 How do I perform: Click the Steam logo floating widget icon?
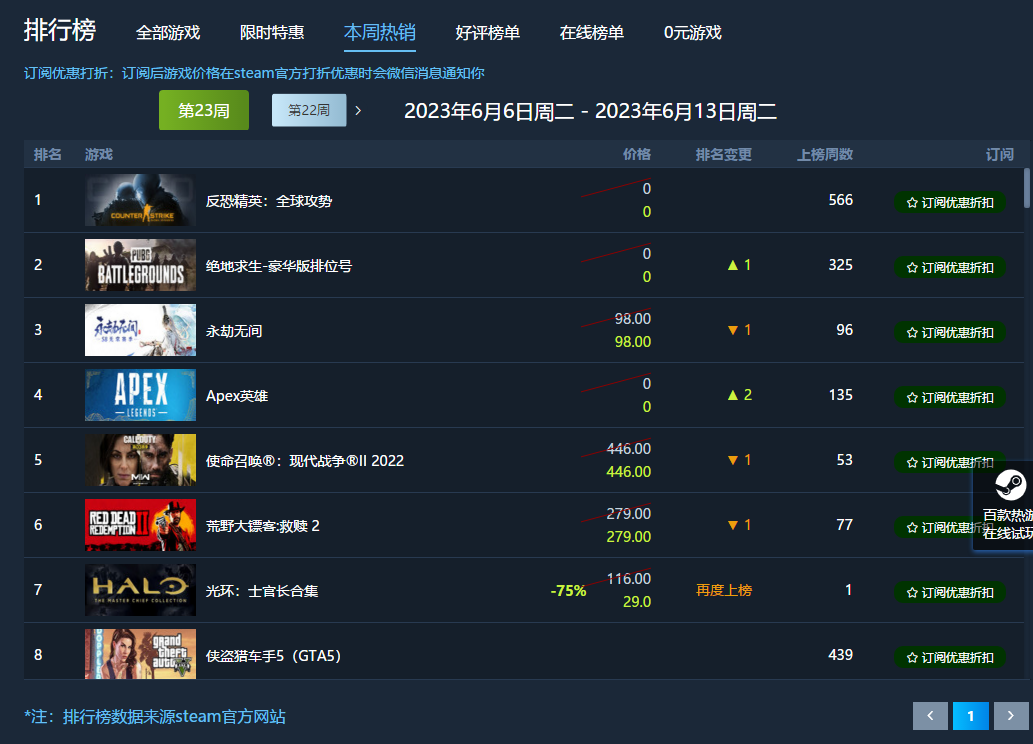[1010, 485]
